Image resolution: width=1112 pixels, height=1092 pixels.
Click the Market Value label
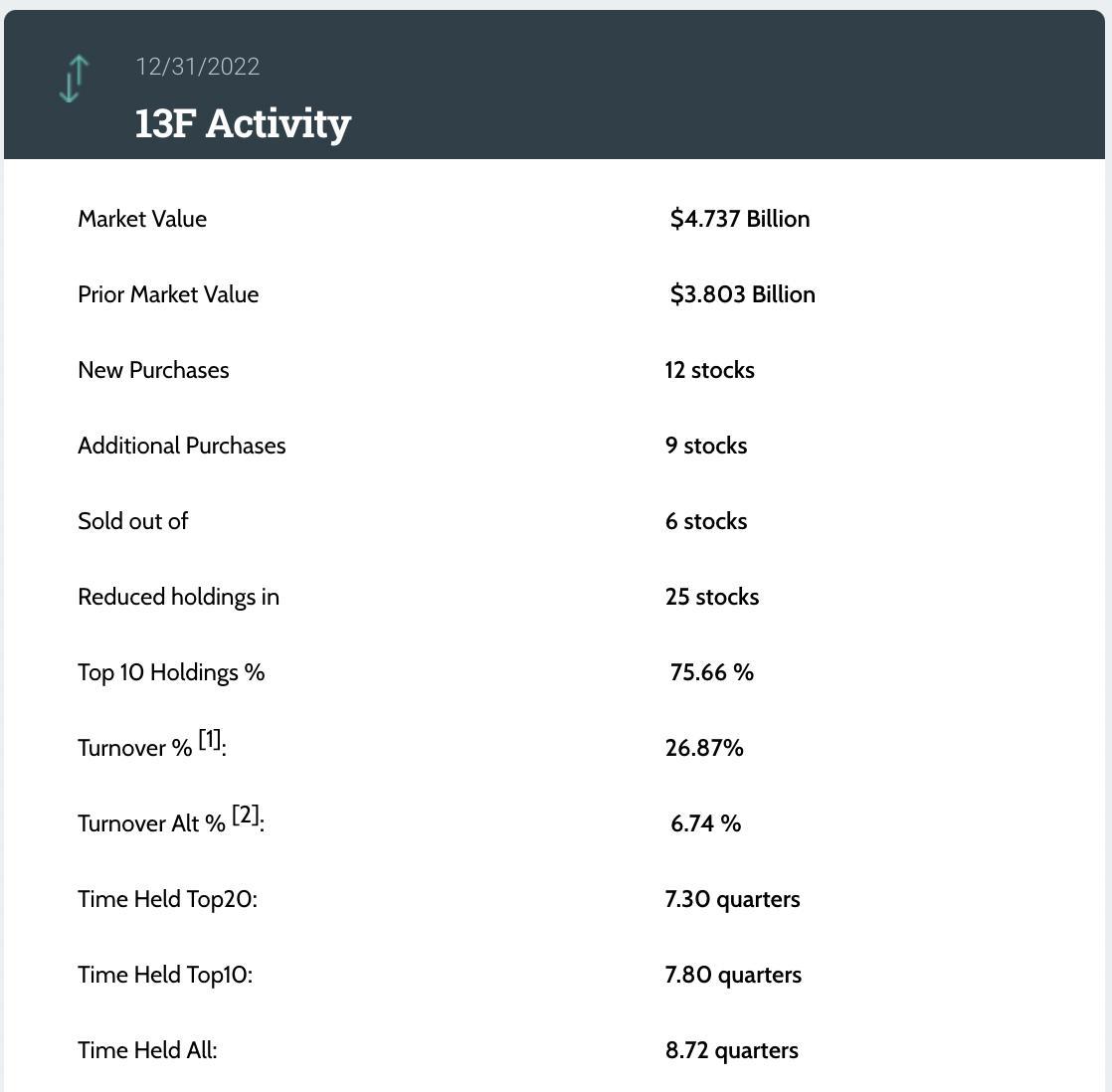tap(142, 219)
